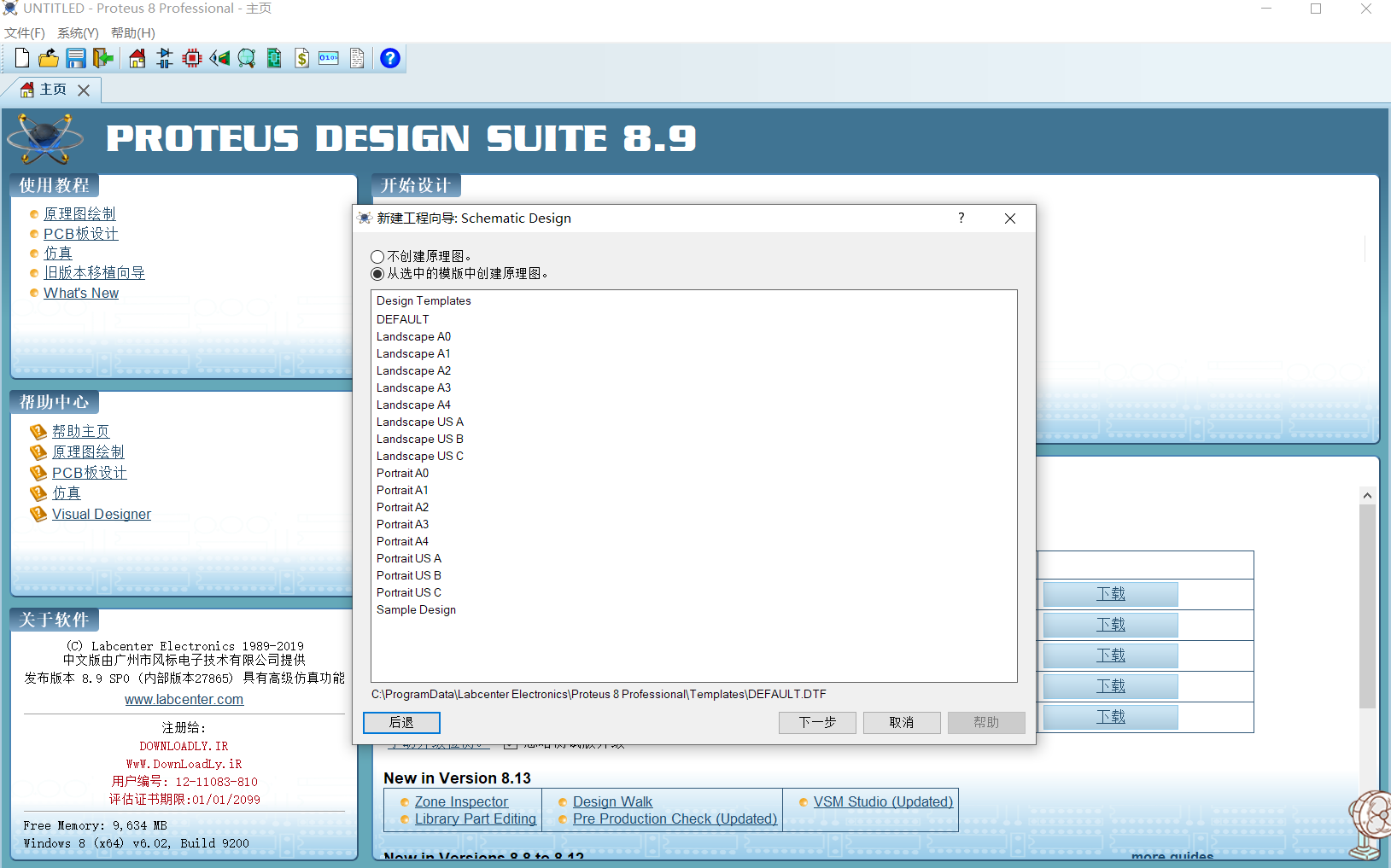Screen dimensions: 1391x868
Task: Open project using the folder icon
Action: [x=49, y=58]
